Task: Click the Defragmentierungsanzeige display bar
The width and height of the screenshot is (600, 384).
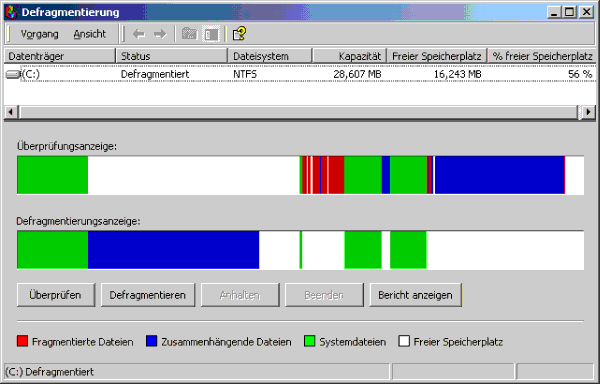Action: tap(300, 250)
